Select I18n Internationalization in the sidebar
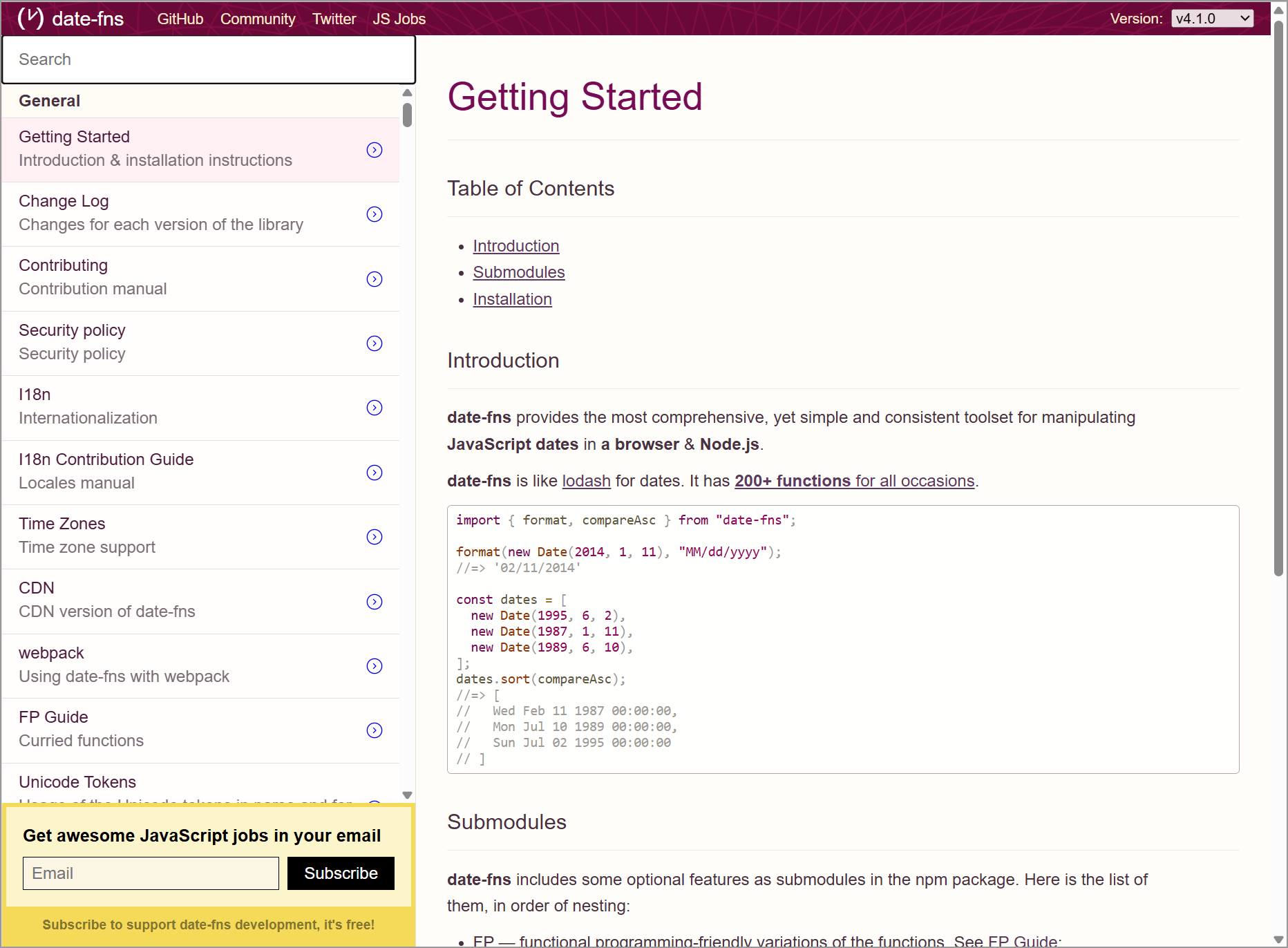 click(200, 408)
